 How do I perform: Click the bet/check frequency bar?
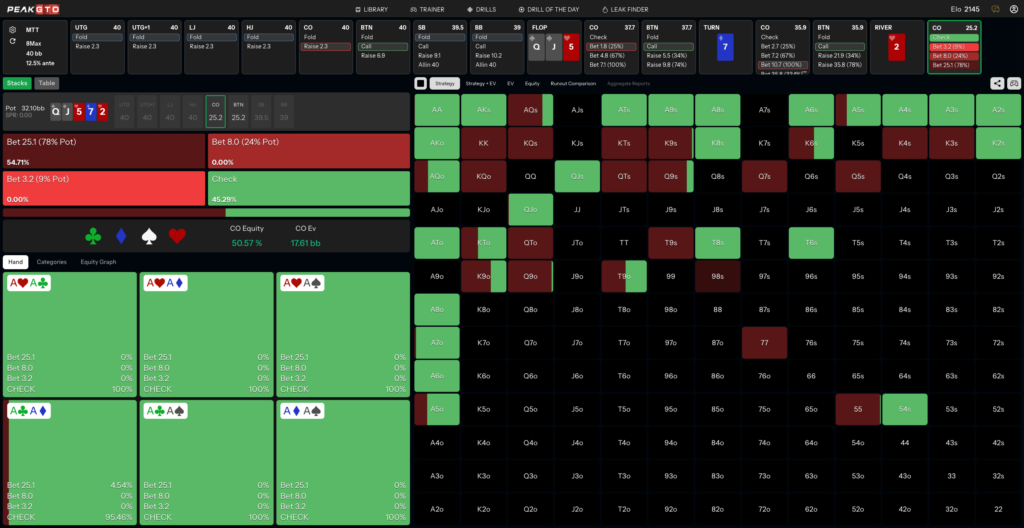pos(206,212)
